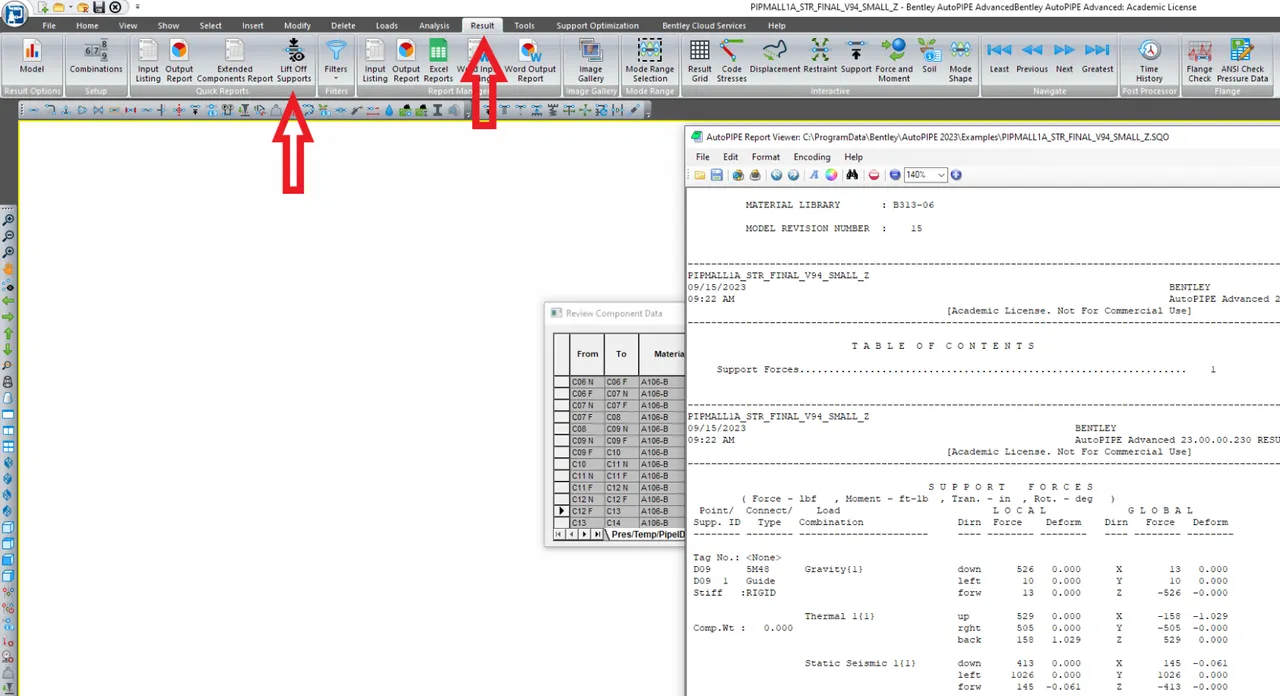Viewport: 1280px width, 696px height.
Task: Launch the Flange Check tool
Action: point(1199,62)
